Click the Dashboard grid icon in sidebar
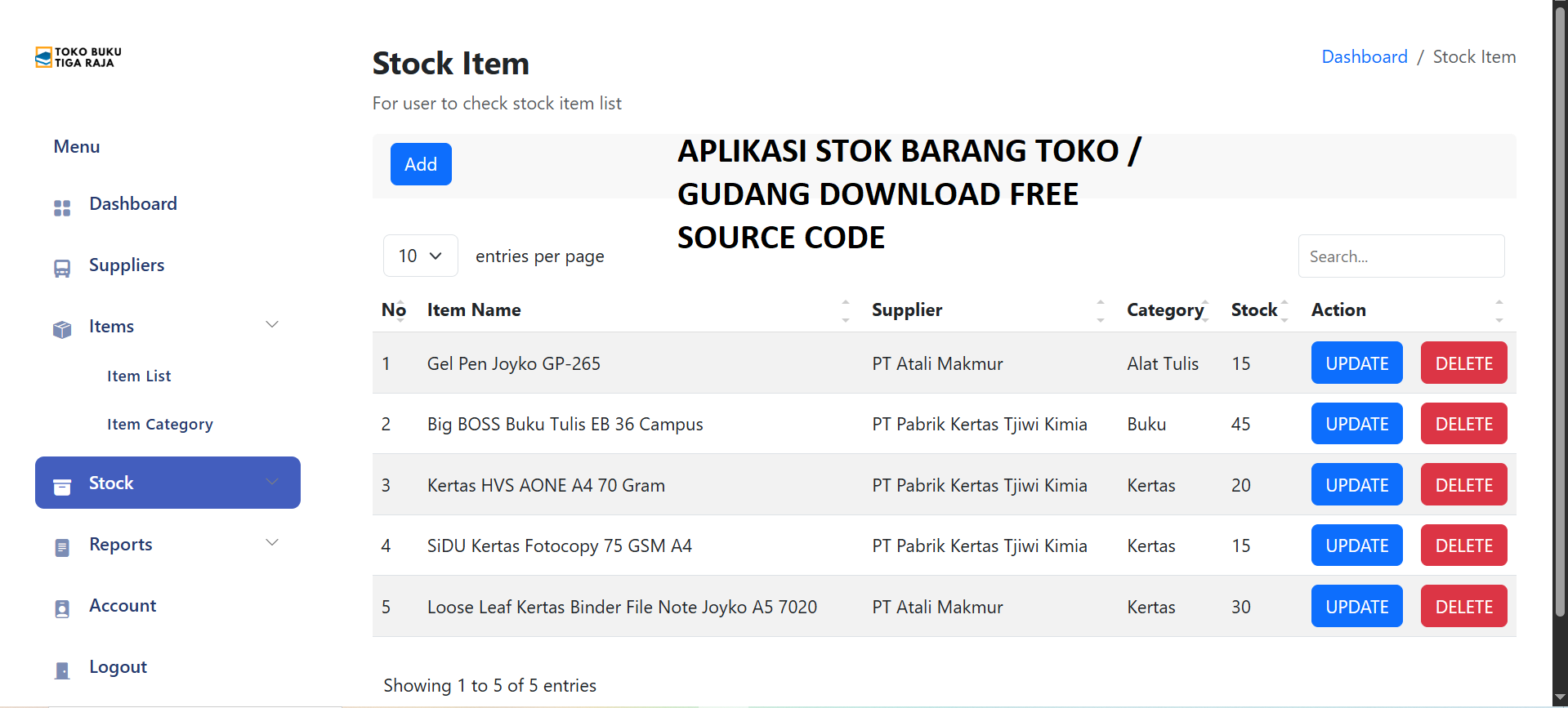This screenshot has width=1568, height=708. pos(62,208)
